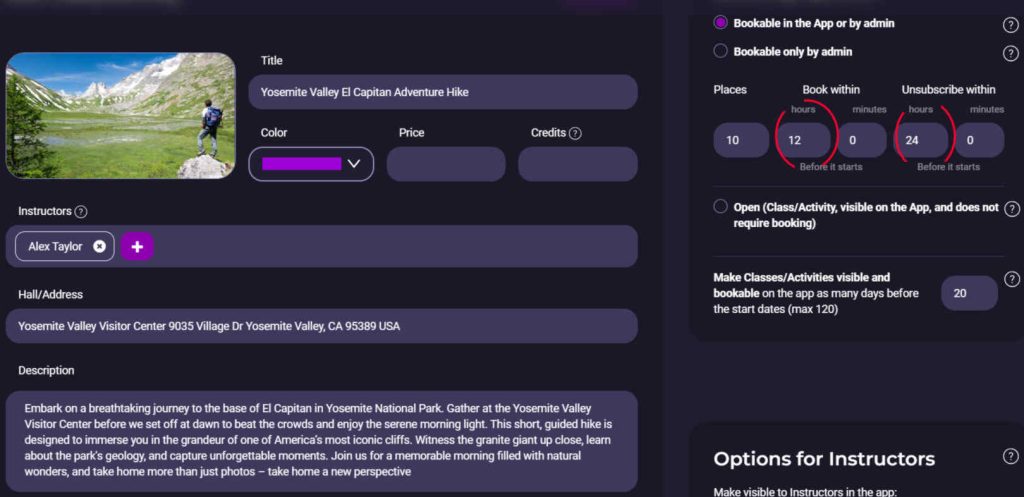Open help icon for Open Class/Activity option
Image resolution: width=1024 pixels, height=497 pixels.
pyautogui.click(x=1011, y=208)
